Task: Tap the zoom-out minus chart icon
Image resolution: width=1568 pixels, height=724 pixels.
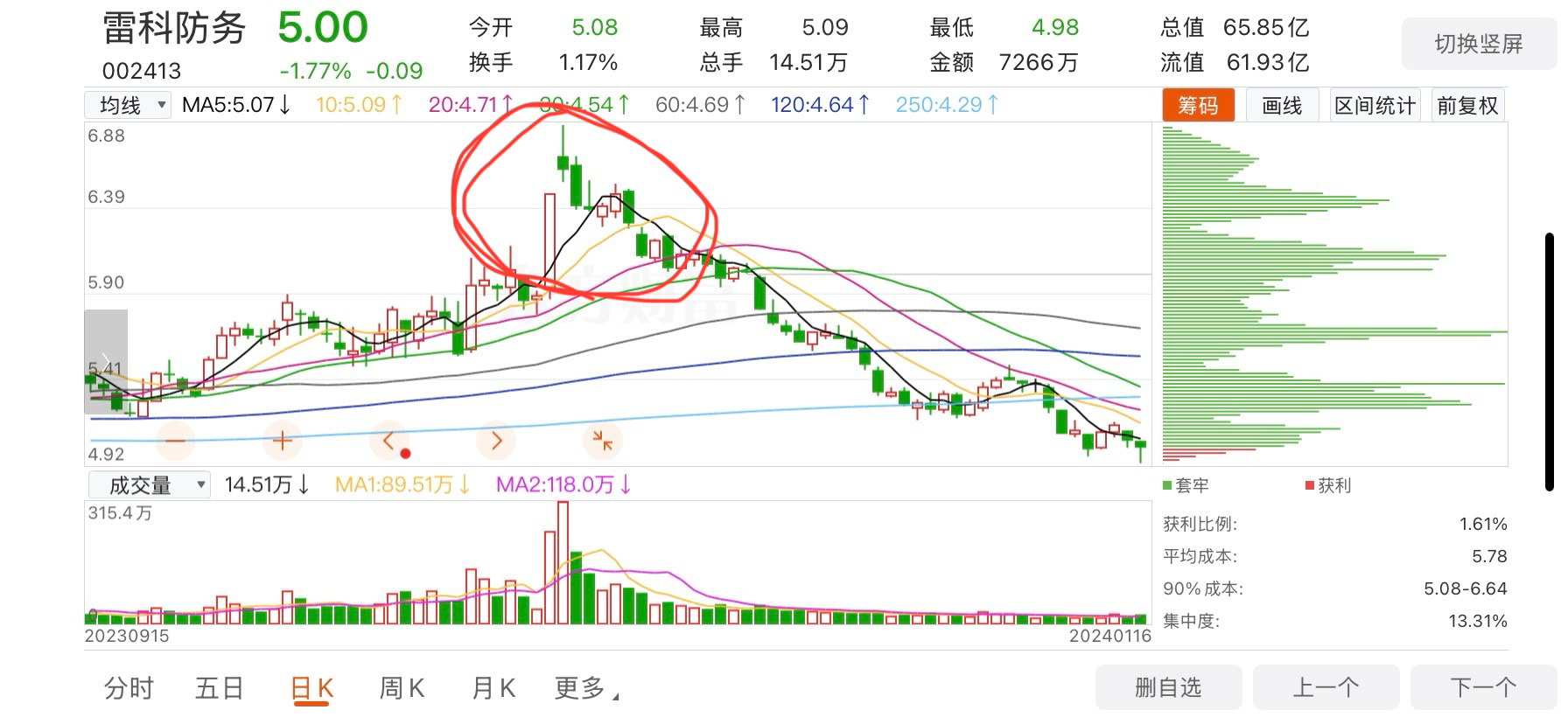Action: [x=175, y=441]
